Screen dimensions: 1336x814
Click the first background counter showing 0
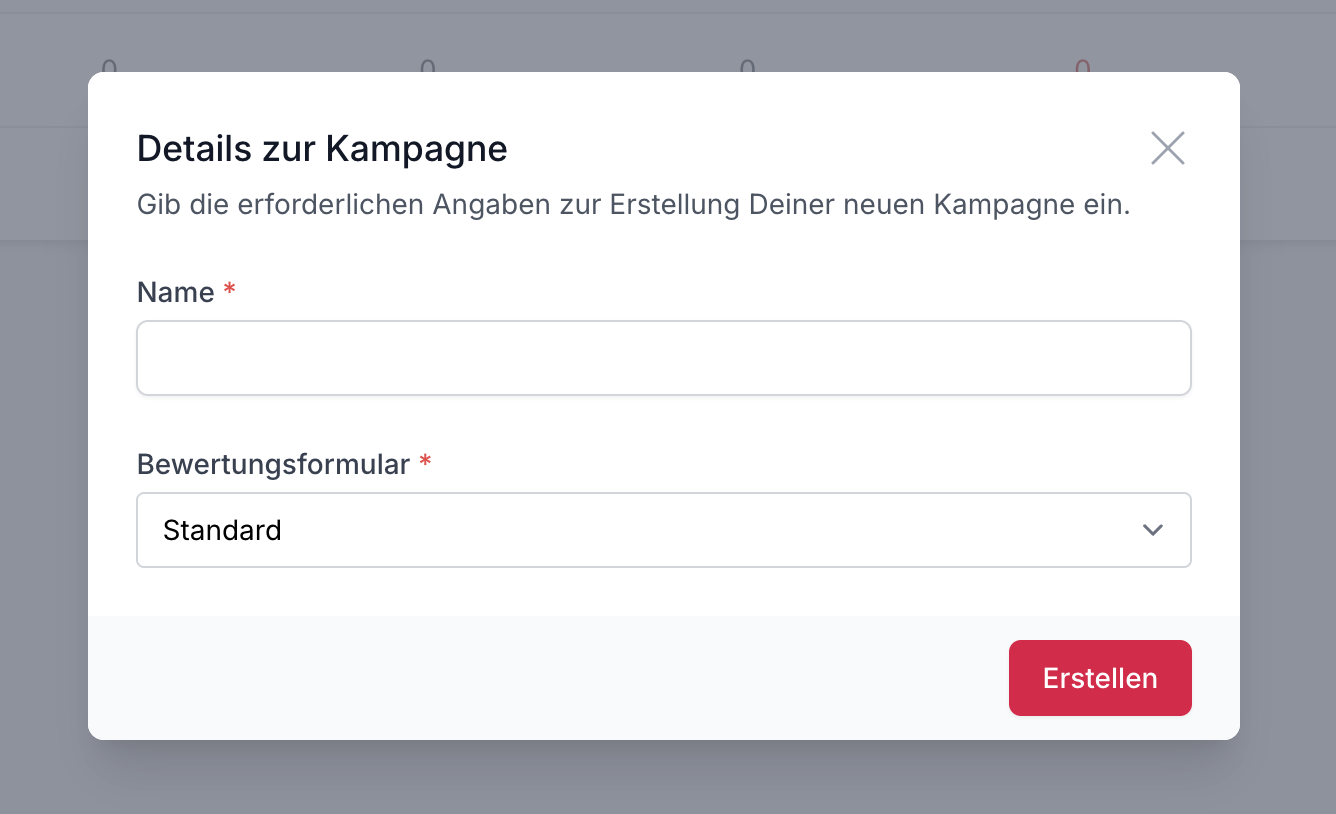point(109,67)
